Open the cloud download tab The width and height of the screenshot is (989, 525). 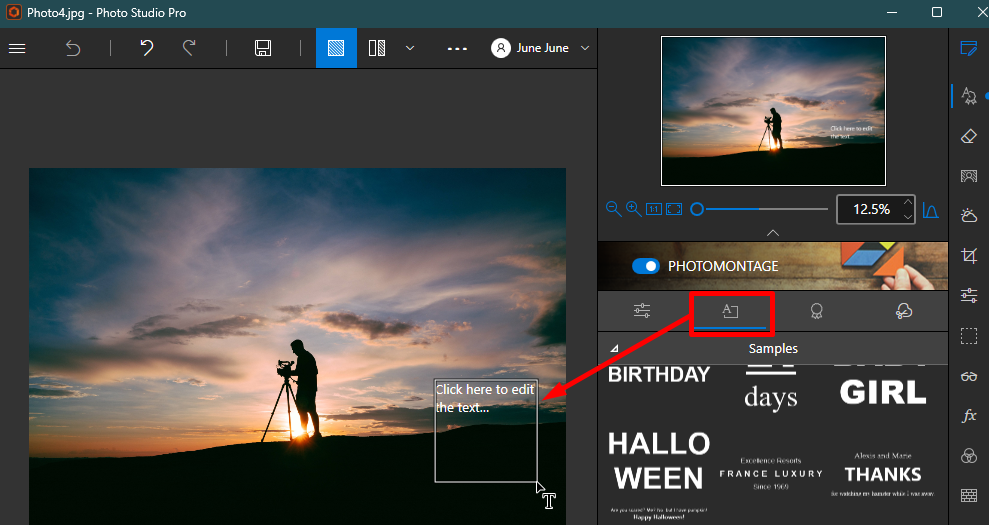click(904, 310)
